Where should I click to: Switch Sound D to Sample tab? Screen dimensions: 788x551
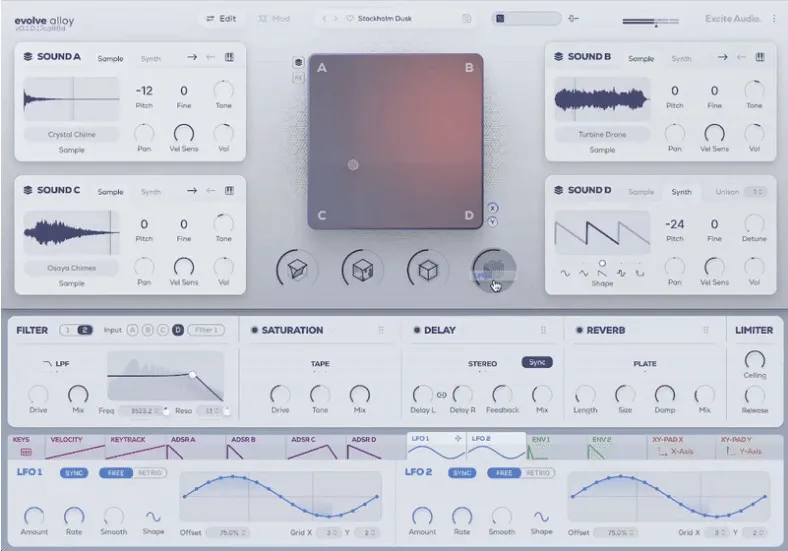pos(641,192)
